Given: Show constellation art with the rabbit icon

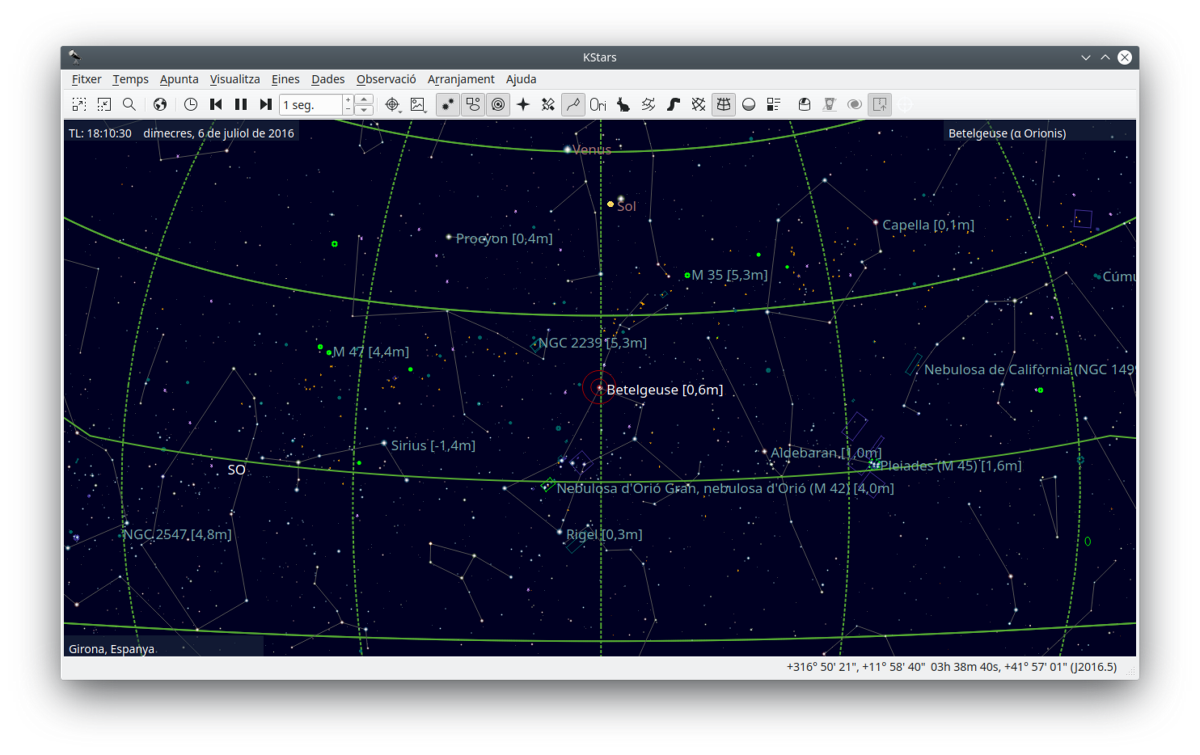Looking at the screenshot, I should pyautogui.click(x=623, y=104).
